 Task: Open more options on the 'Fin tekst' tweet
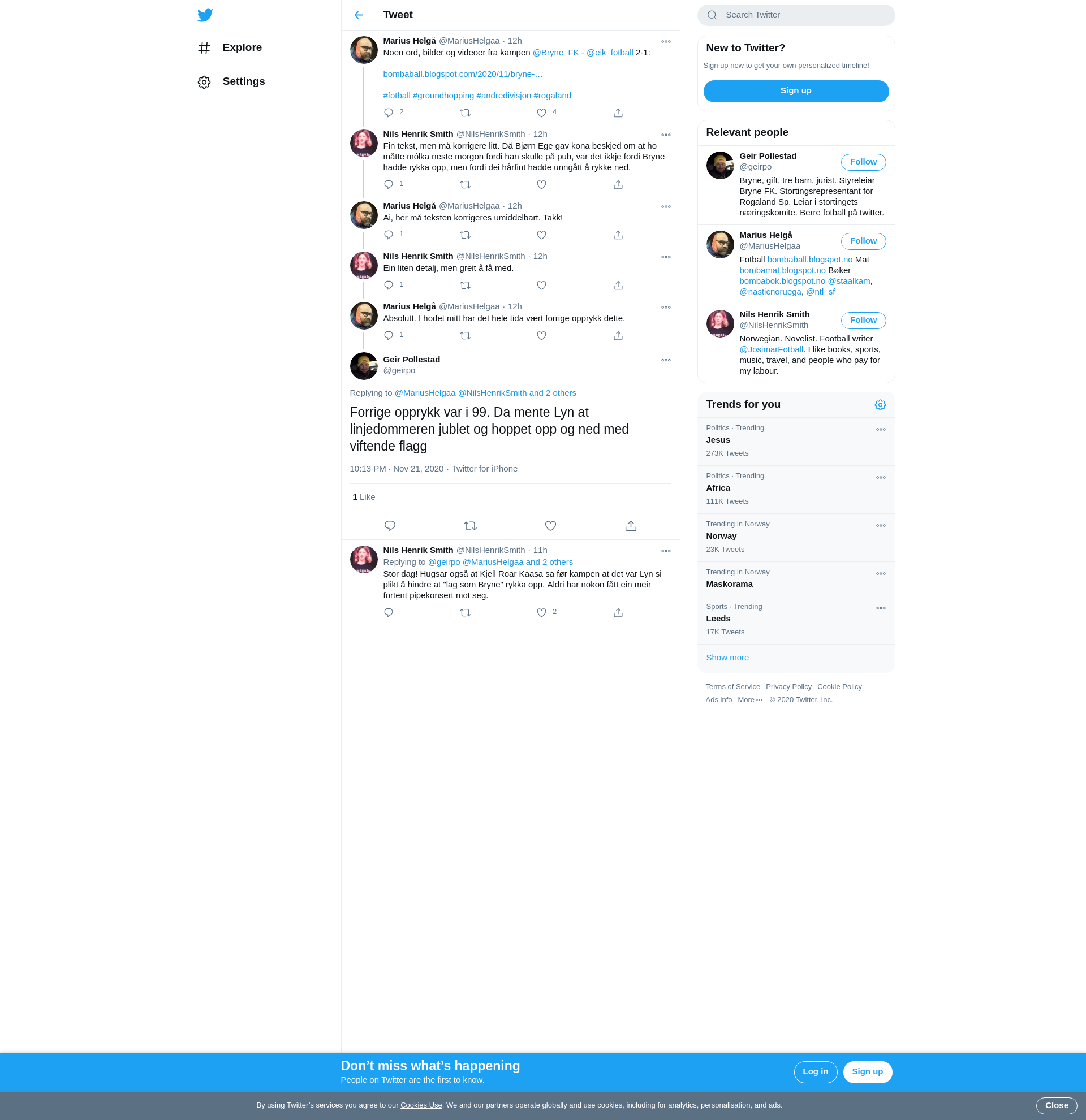[666, 135]
